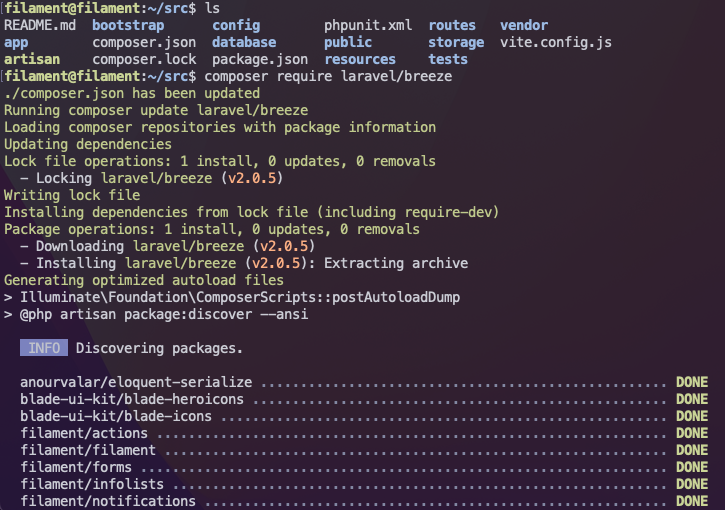Viewport: 725px width, 510px height.
Task: Select the public directory entry
Action: 348,43
